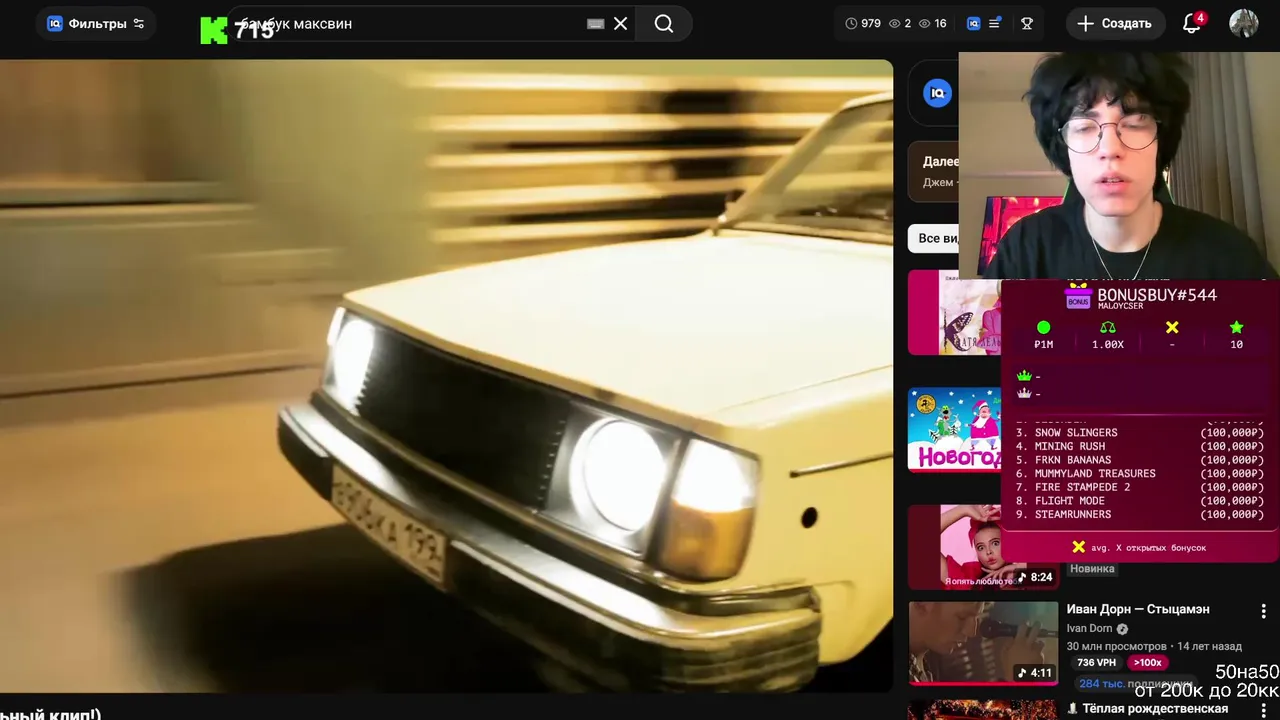1280x720 pixels.
Task: Click the eye stat showing 2
Action: tap(900, 23)
